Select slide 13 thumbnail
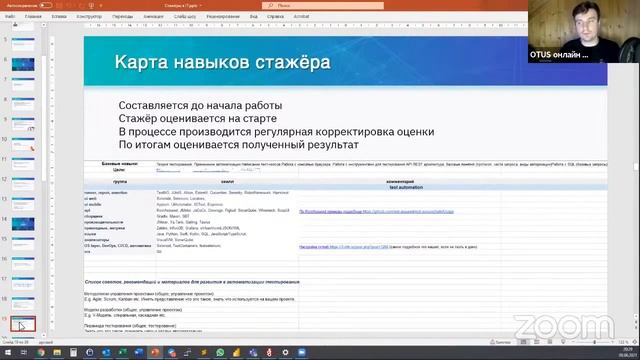This screenshot has width=640, height=360. [x=23, y=204]
